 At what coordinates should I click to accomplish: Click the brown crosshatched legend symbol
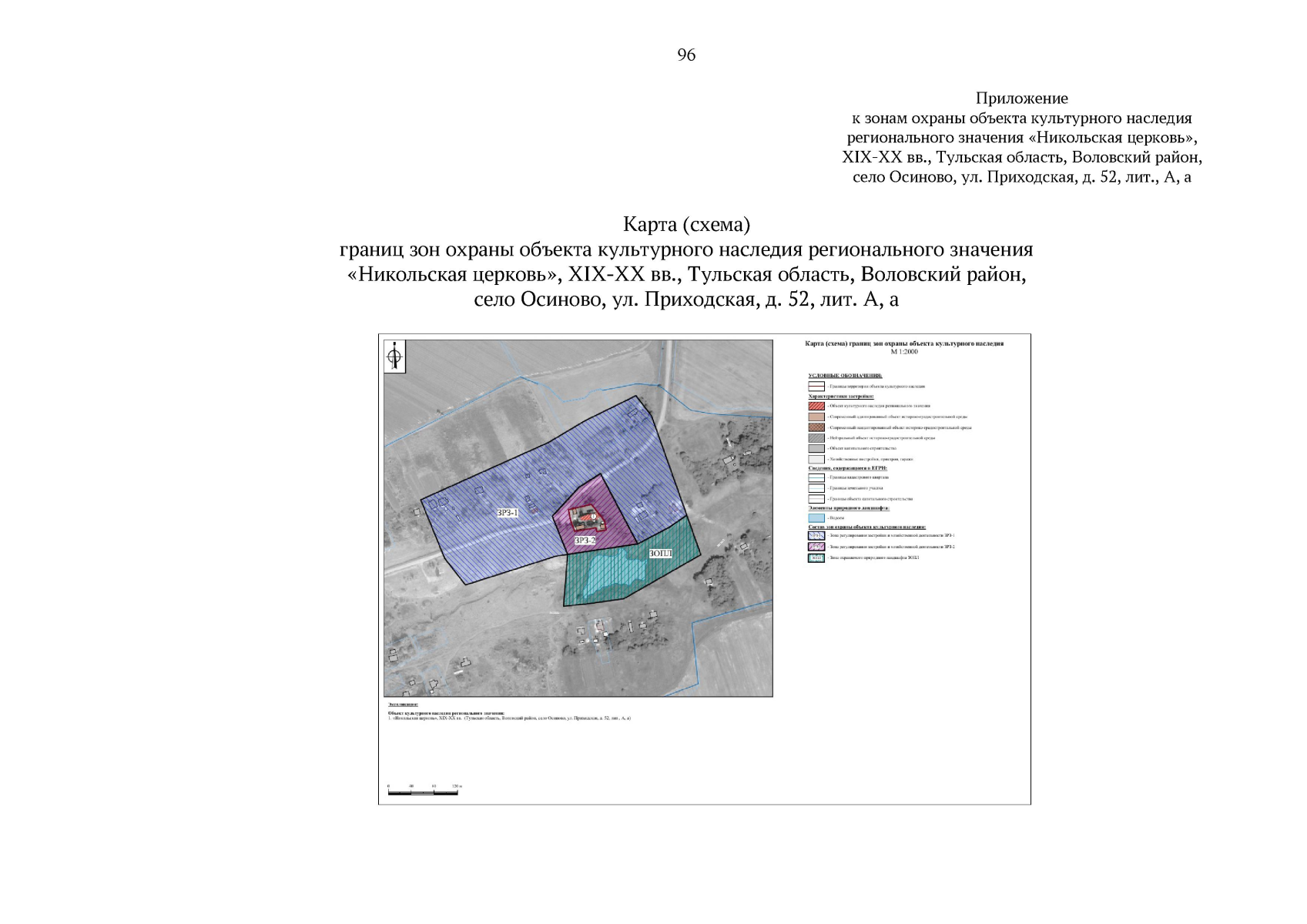[816, 427]
